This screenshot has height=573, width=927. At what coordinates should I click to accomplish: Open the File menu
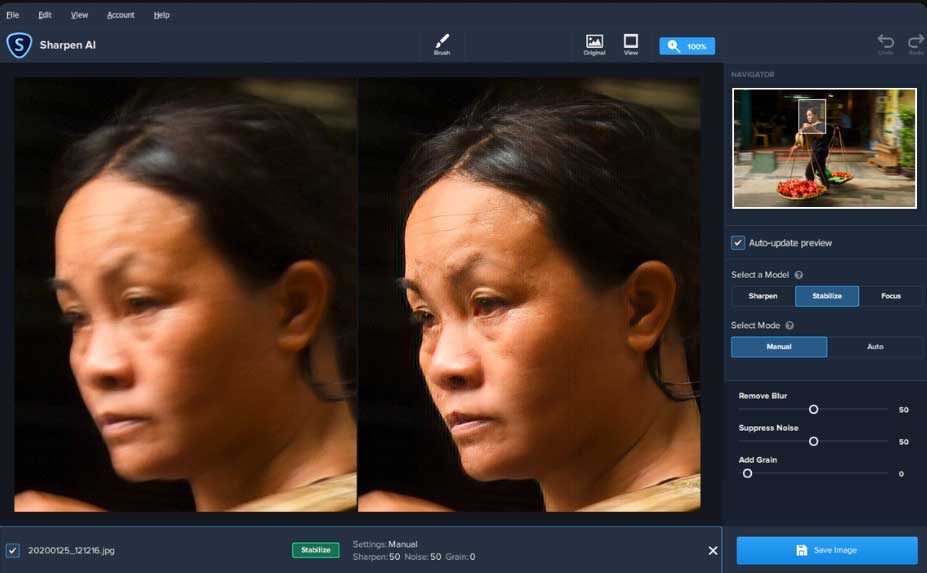(12, 15)
